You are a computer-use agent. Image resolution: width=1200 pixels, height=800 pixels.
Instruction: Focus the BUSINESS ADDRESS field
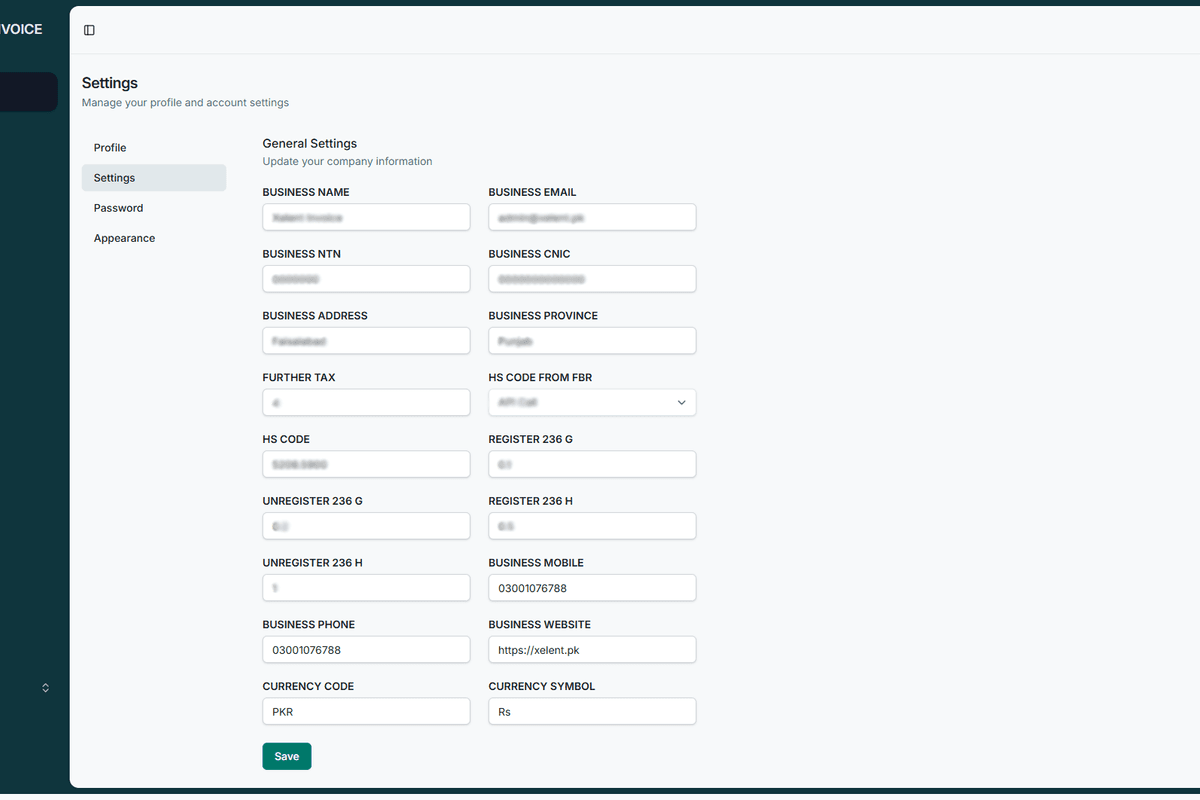pos(366,340)
